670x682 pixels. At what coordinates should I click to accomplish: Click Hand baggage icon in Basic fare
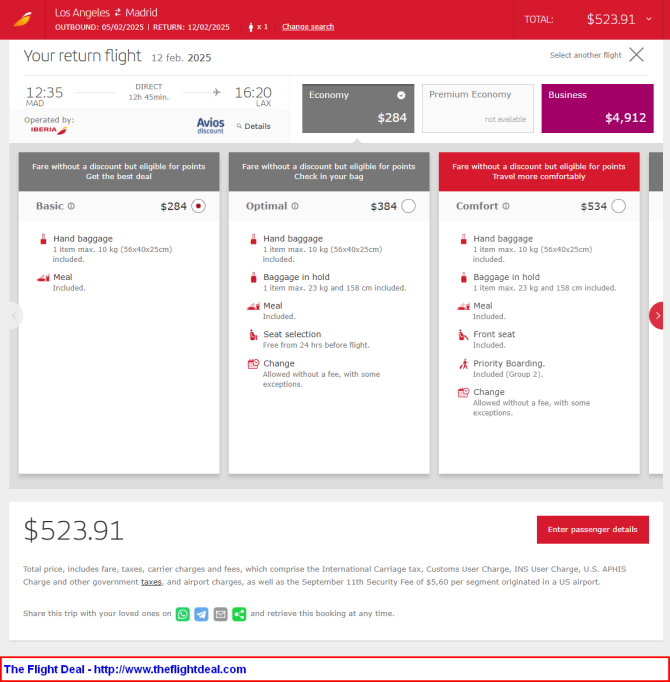click(43, 239)
